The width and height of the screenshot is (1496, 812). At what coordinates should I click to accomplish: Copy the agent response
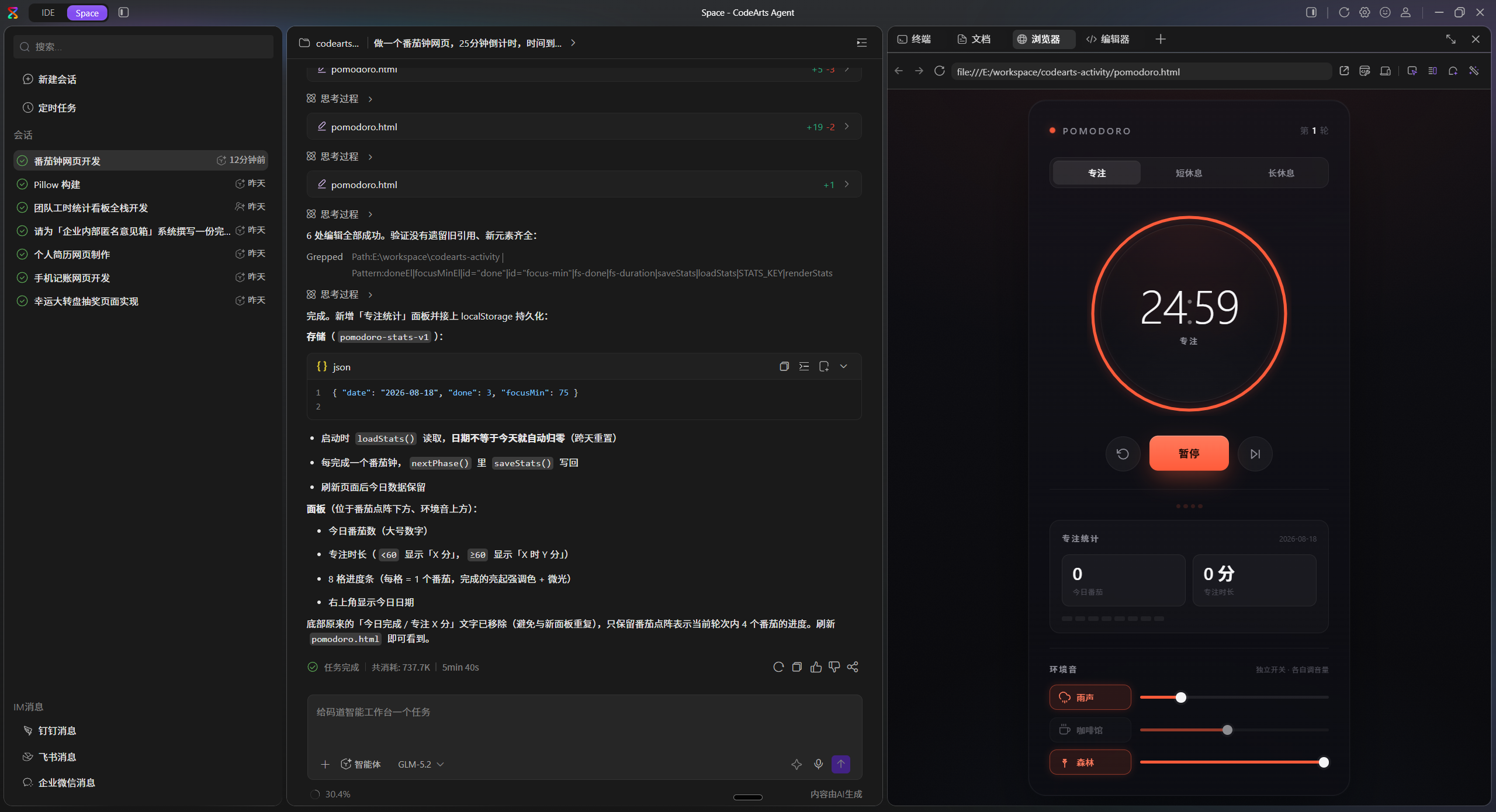click(x=797, y=667)
